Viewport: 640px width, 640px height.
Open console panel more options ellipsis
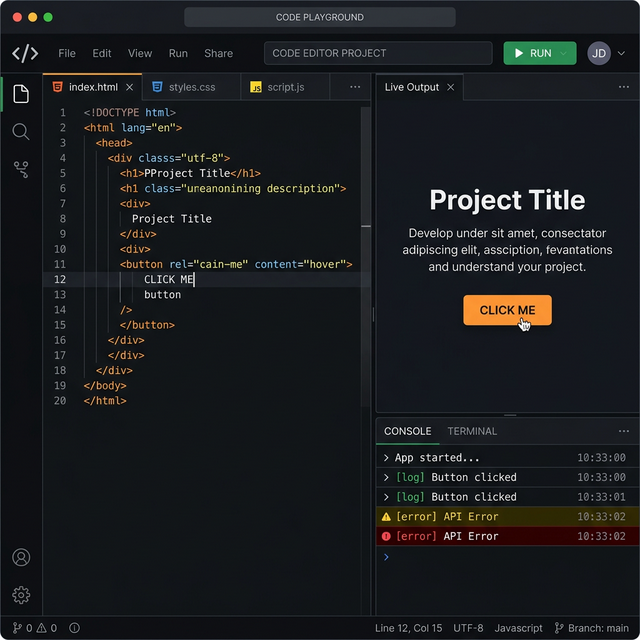click(x=624, y=431)
